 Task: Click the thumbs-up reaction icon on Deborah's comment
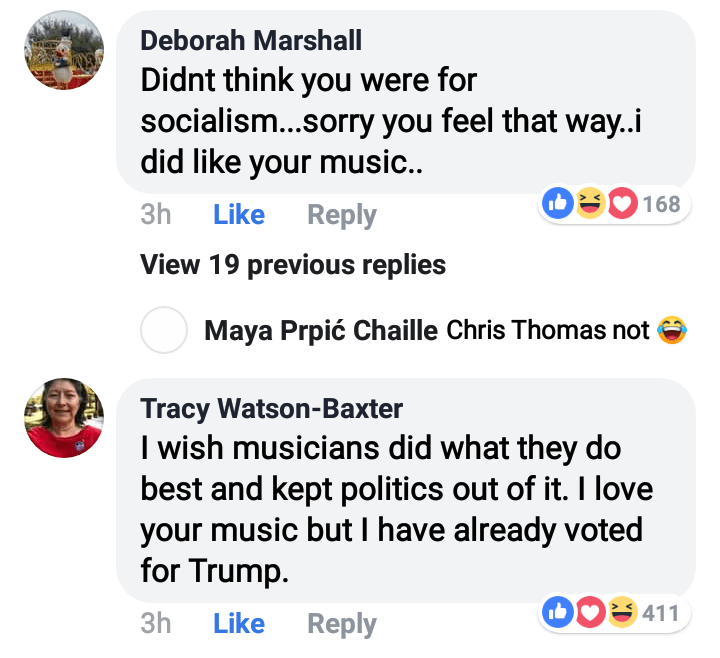pos(557,205)
